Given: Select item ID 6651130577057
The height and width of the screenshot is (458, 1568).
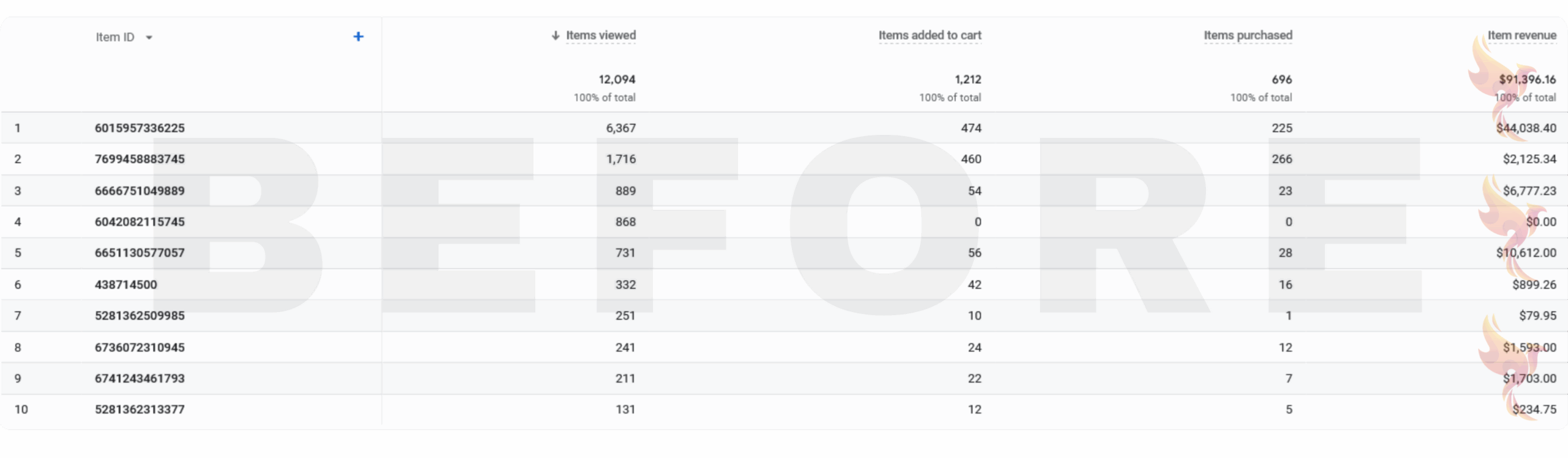Looking at the screenshot, I should (140, 253).
